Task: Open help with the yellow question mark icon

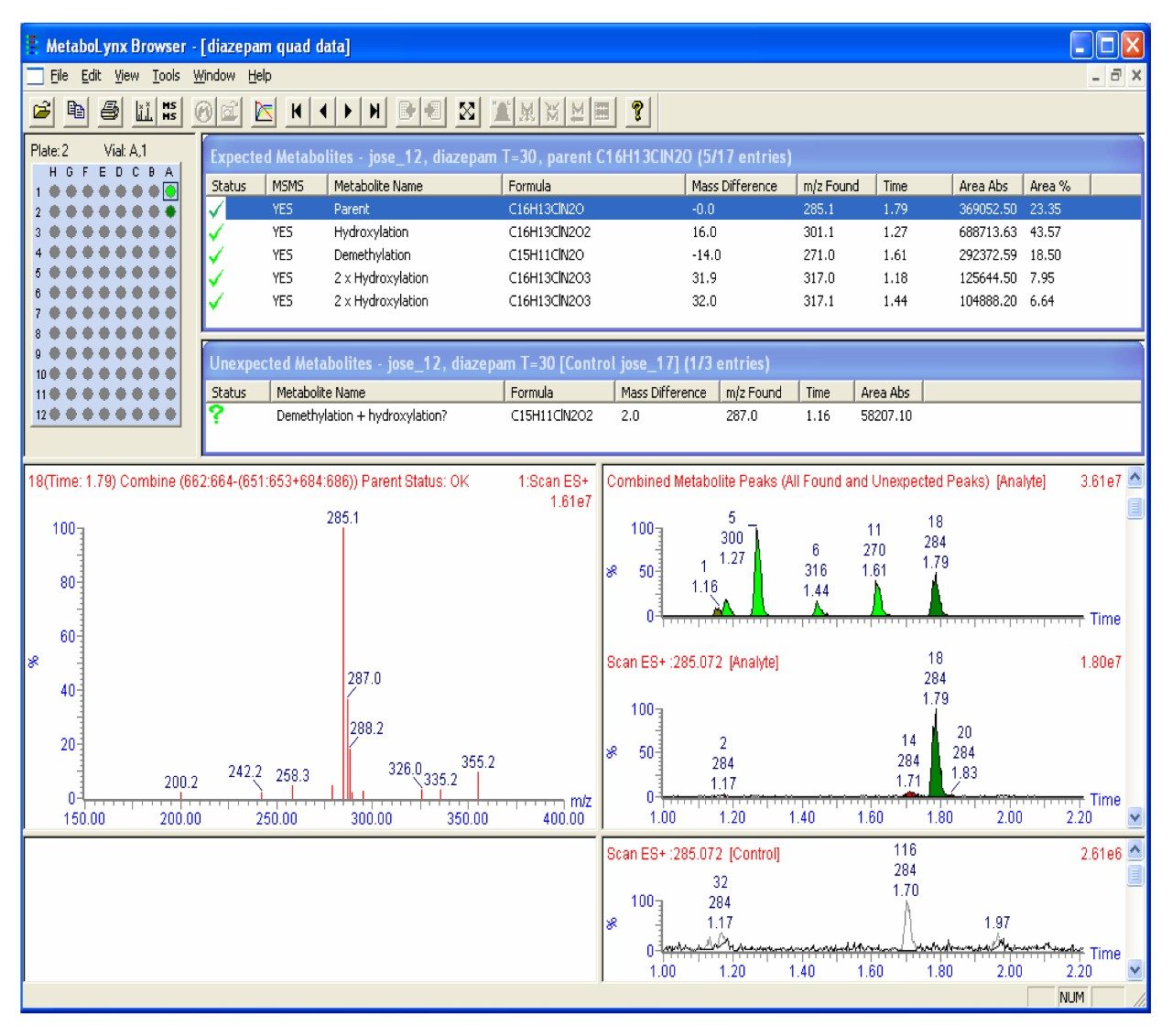Action: pyautogui.click(x=637, y=112)
